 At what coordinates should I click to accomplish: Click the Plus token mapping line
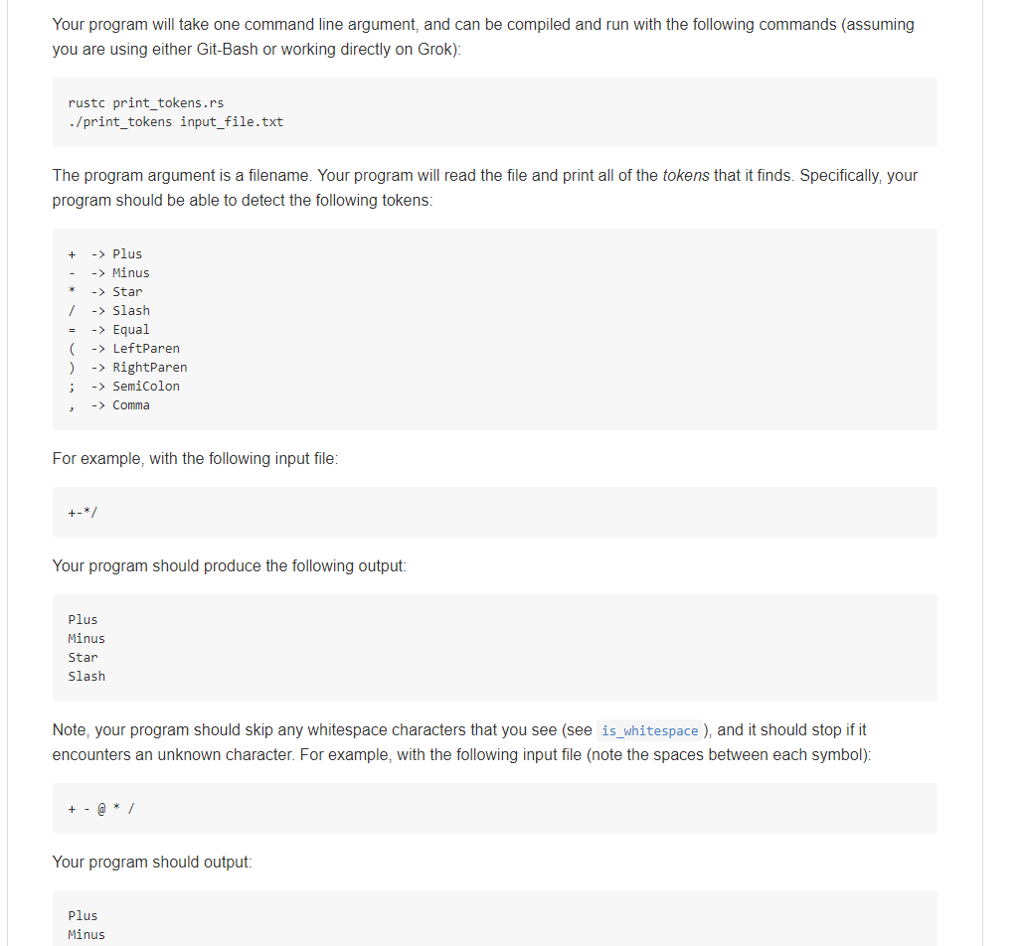coord(105,254)
